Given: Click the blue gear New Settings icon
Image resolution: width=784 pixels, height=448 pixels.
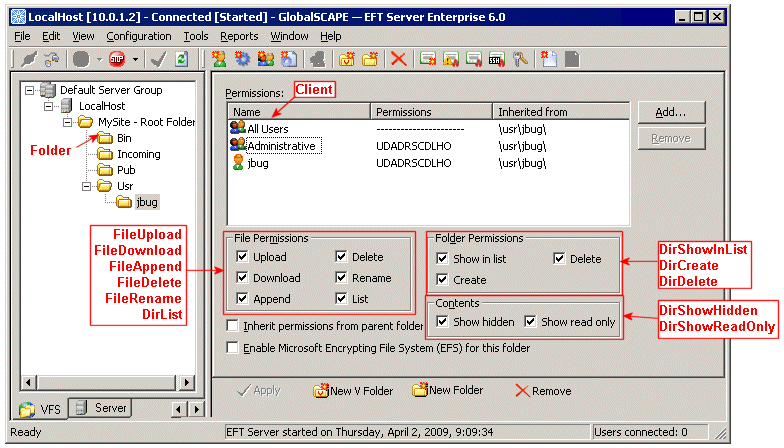Looking at the screenshot, I should click(242, 59).
